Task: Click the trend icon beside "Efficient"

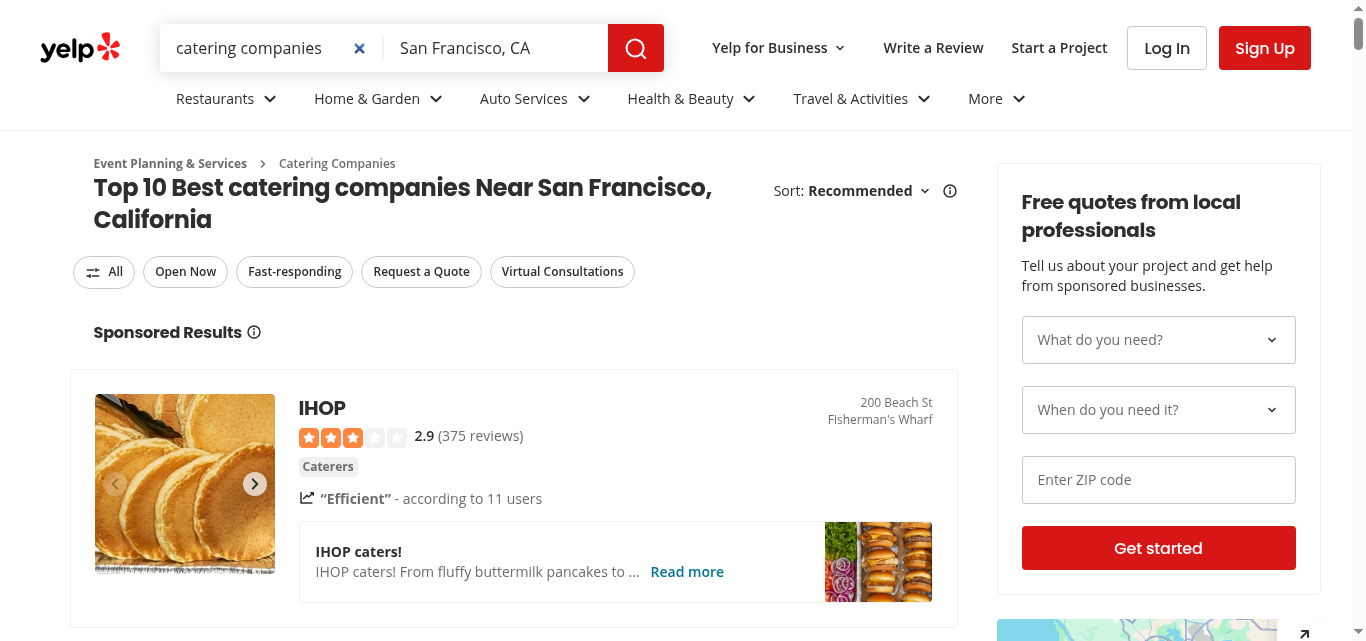Action: coord(307,498)
